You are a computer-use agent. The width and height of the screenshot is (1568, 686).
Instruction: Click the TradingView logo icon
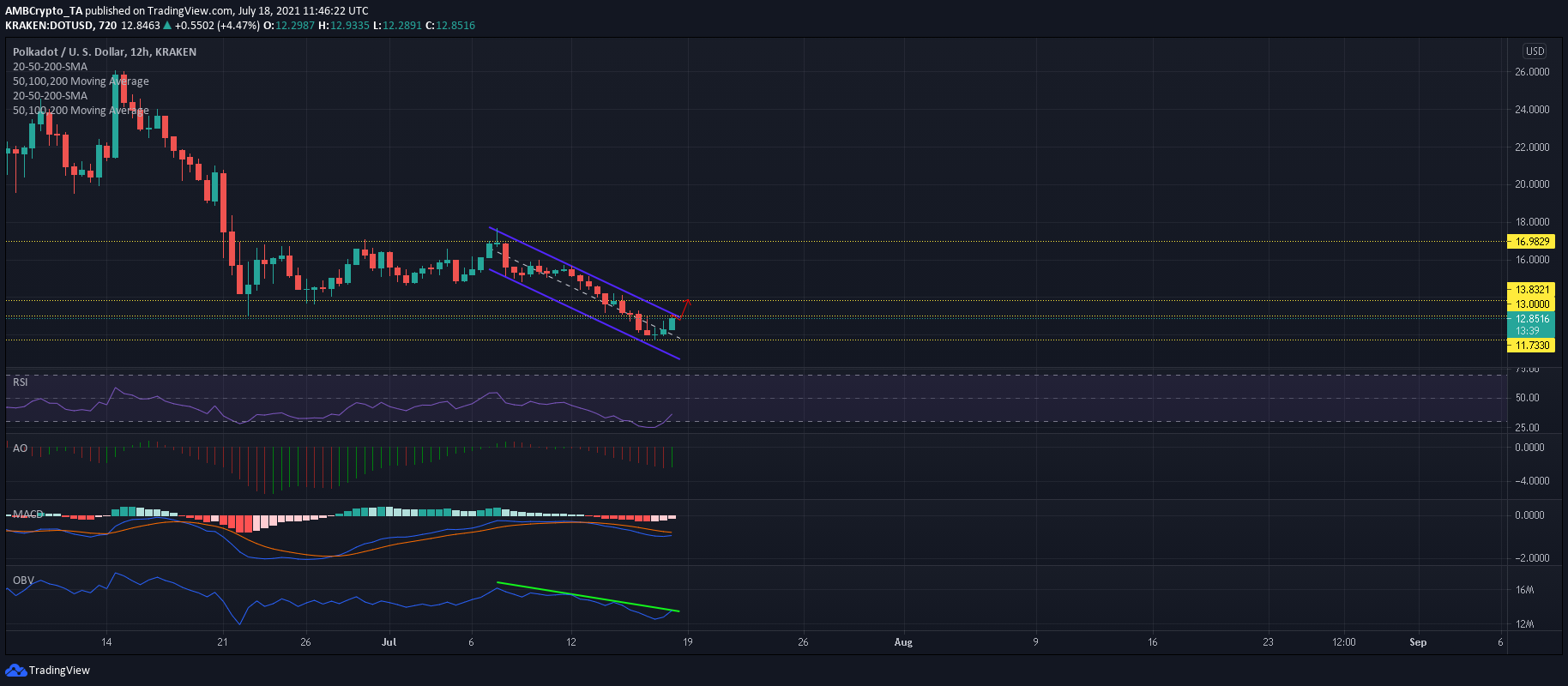click(x=15, y=670)
